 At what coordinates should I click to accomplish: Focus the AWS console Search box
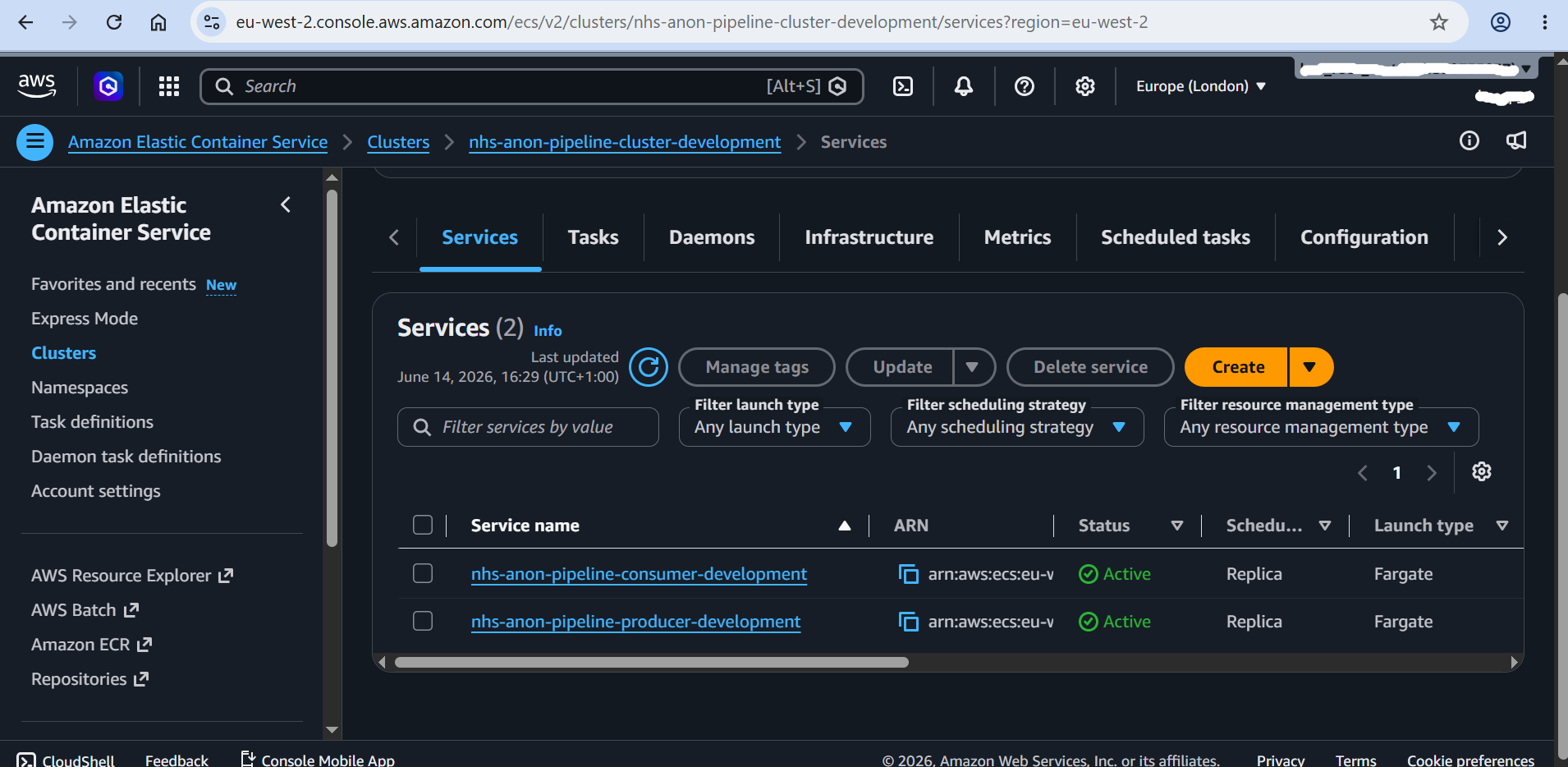point(531,86)
